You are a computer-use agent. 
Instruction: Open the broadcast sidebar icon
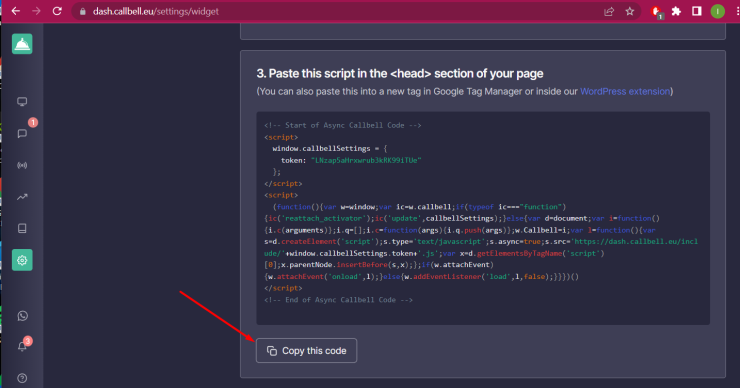coord(22,165)
